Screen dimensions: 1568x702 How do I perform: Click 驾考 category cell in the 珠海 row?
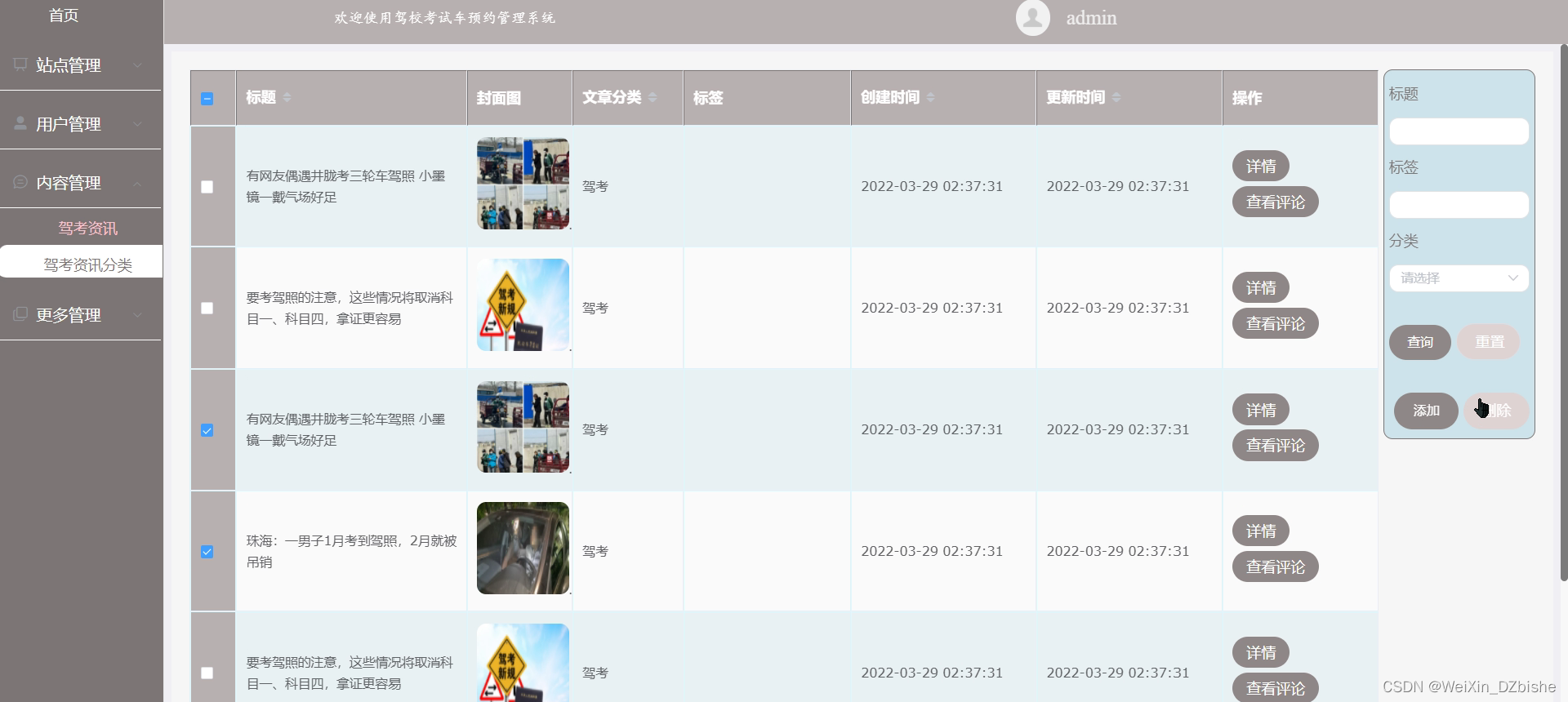click(595, 552)
